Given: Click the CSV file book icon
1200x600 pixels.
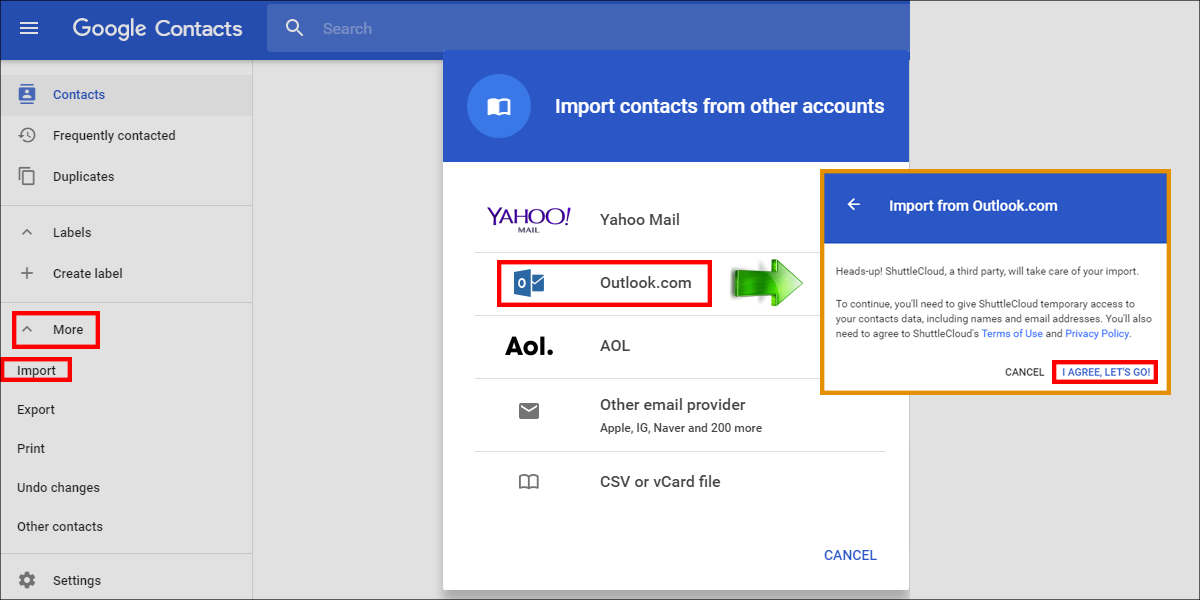Looking at the screenshot, I should coord(529,482).
